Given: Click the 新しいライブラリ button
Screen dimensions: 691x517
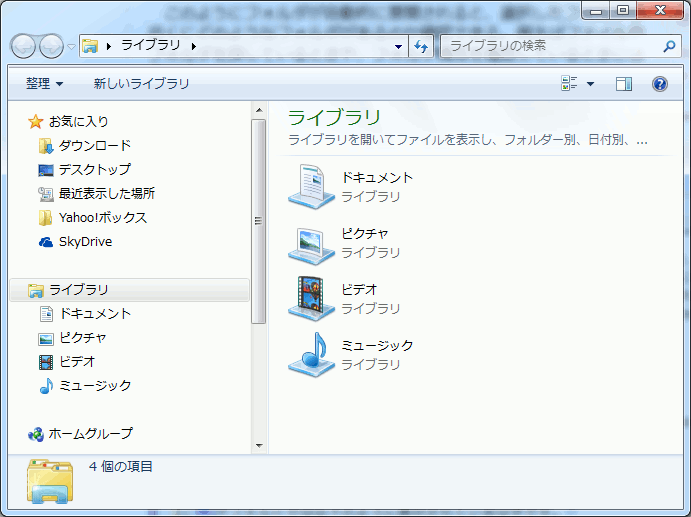Looking at the screenshot, I should pos(141,84).
